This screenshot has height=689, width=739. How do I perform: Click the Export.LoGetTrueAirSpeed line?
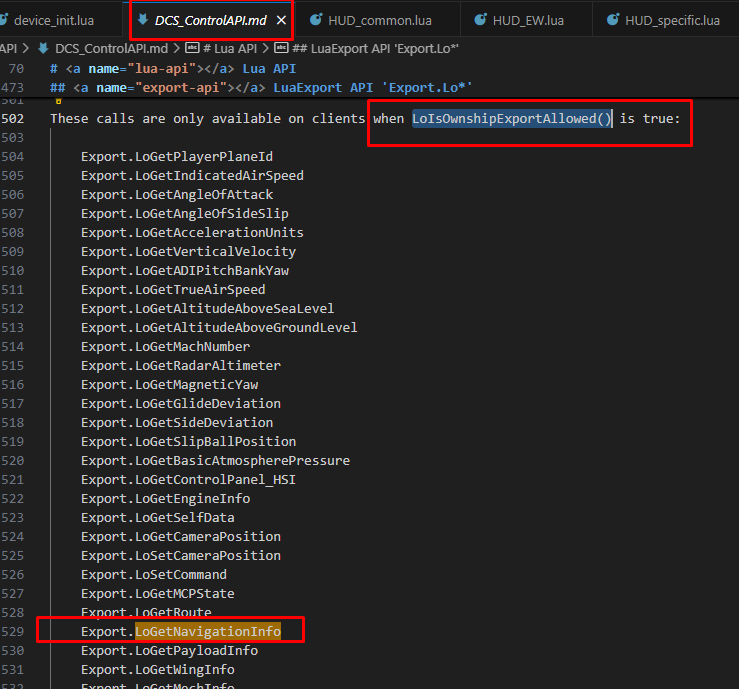[x=173, y=290]
